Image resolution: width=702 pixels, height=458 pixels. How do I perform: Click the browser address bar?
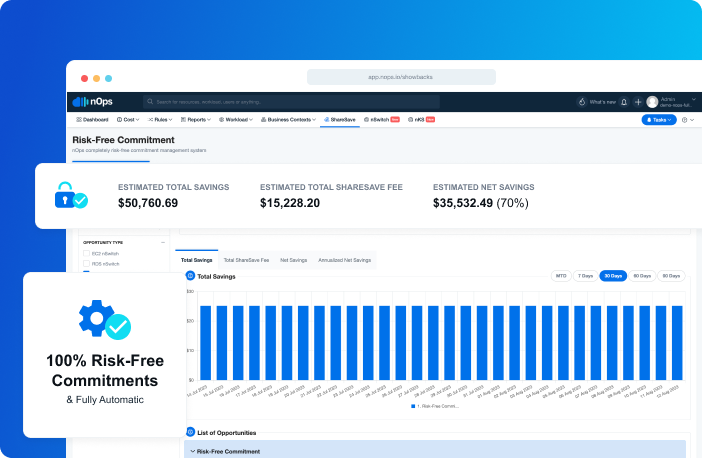pyautogui.click(x=401, y=77)
